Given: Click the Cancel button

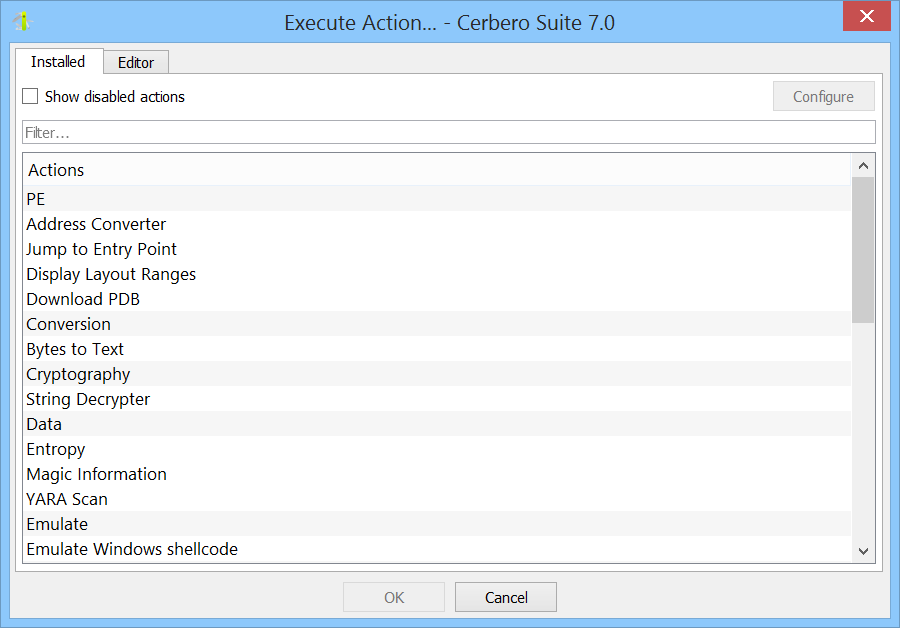Looking at the screenshot, I should [506, 597].
